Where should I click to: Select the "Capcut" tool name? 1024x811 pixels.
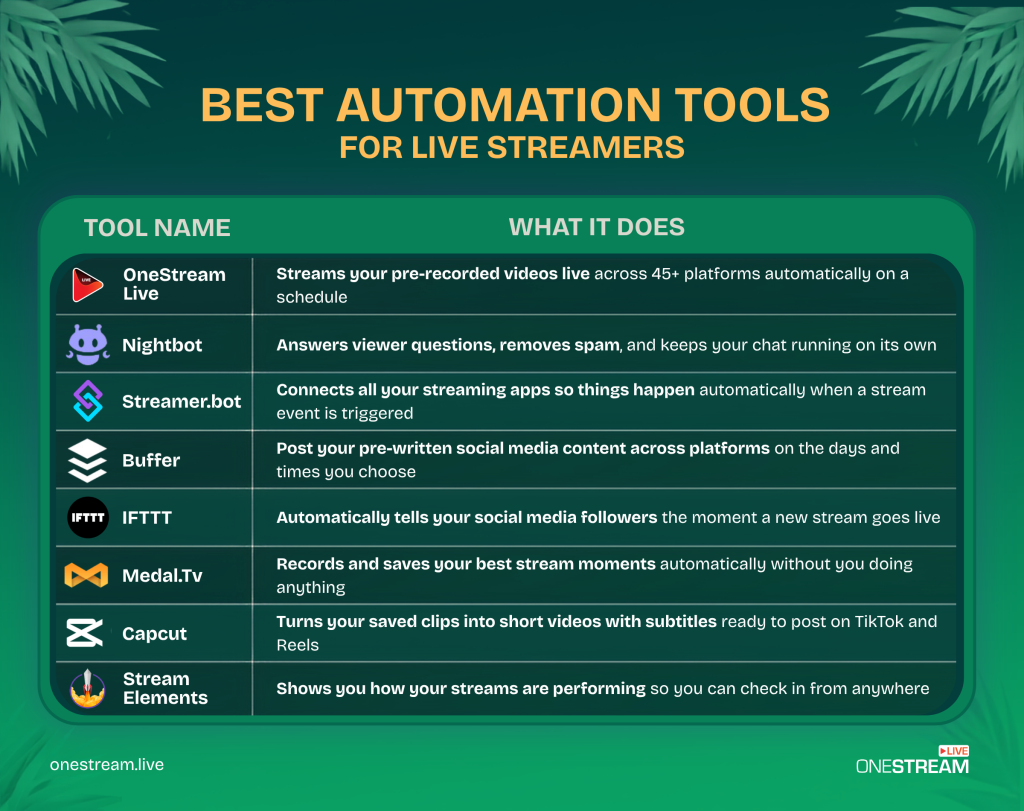coord(154,633)
